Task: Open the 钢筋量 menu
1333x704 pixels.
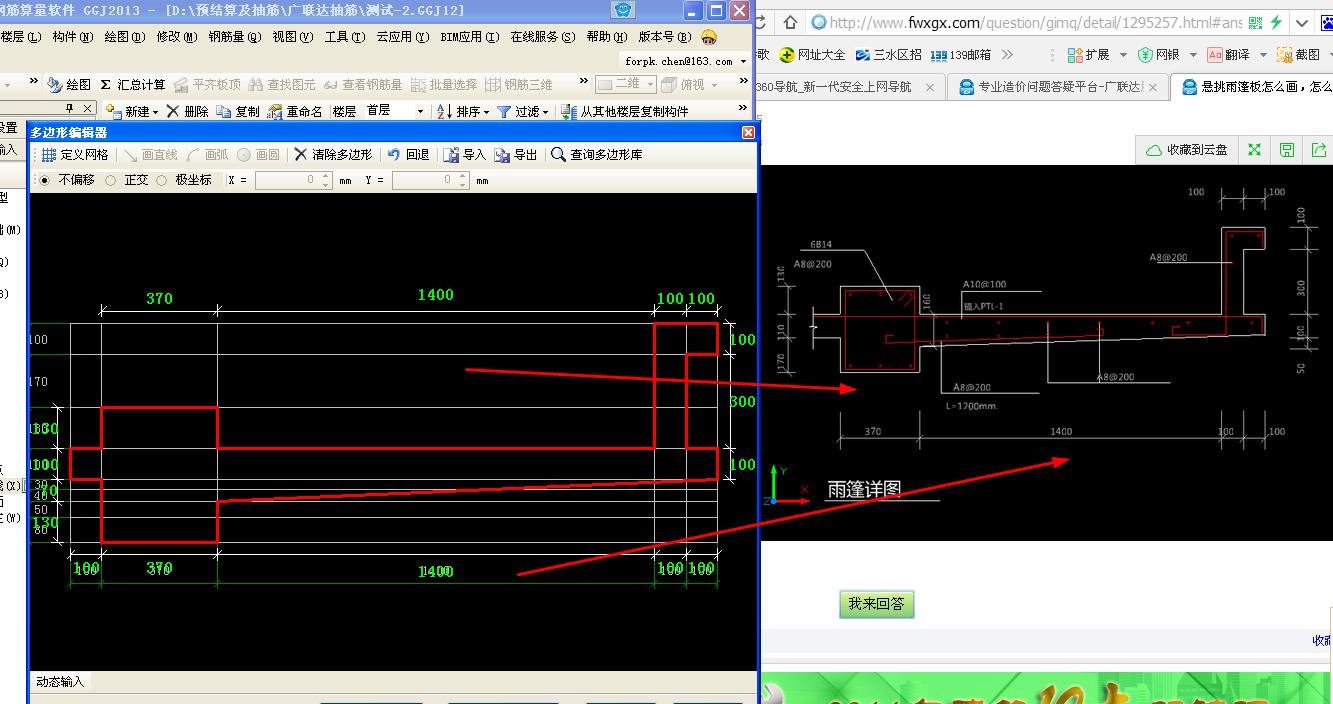Action: [x=234, y=37]
